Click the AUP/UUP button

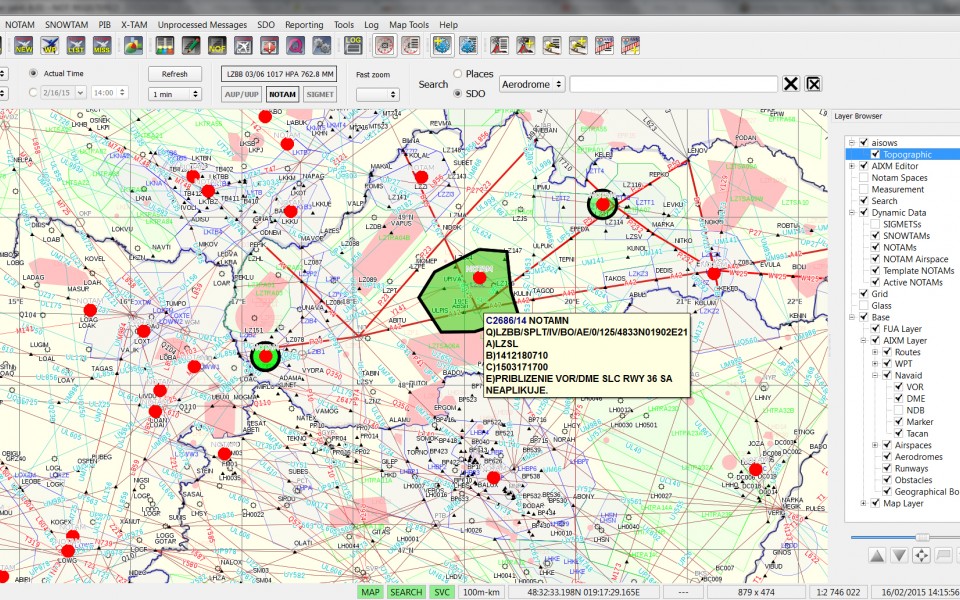click(241, 94)
